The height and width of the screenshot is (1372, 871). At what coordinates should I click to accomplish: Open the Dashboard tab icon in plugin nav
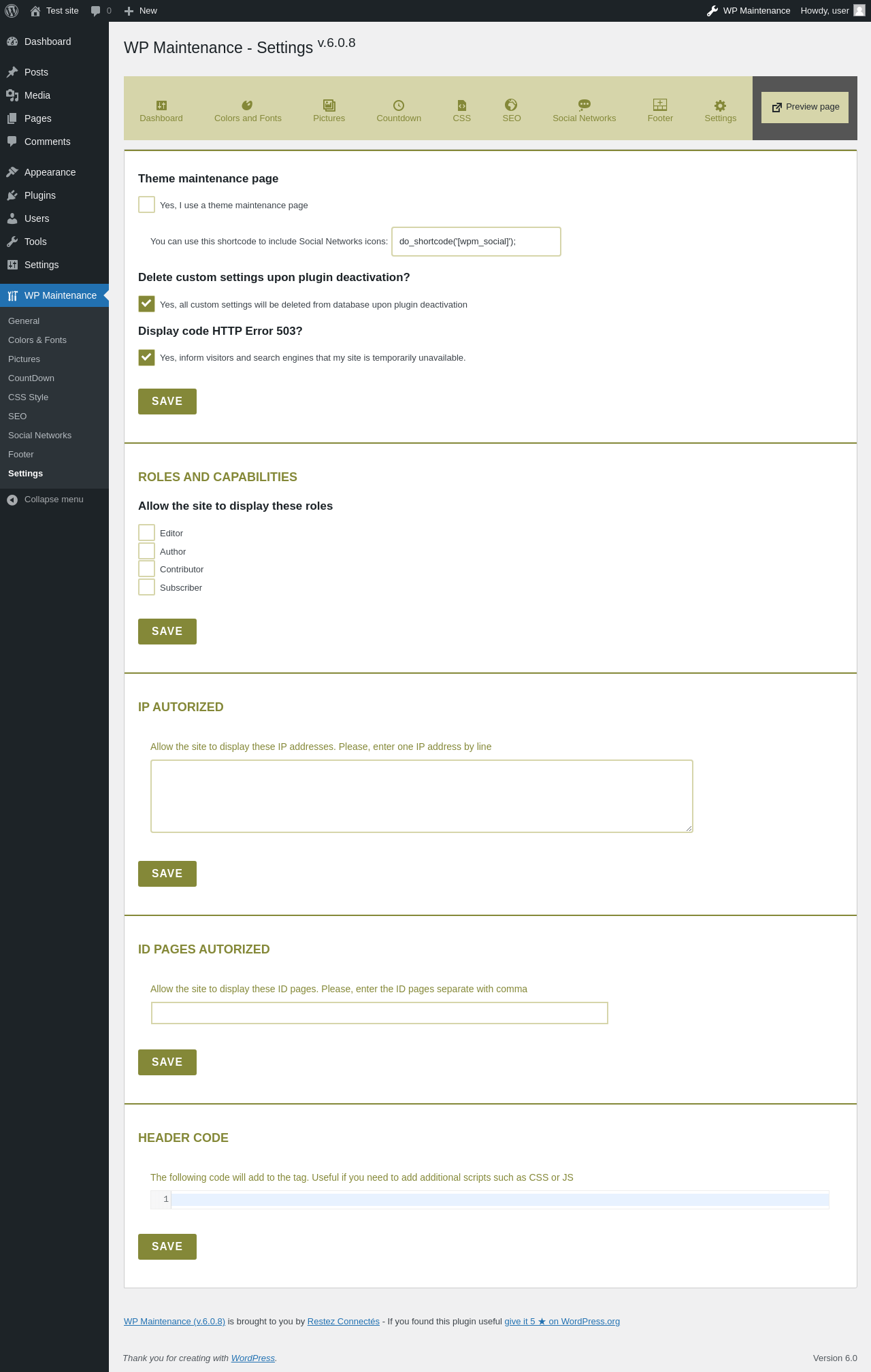click(161, 105)
